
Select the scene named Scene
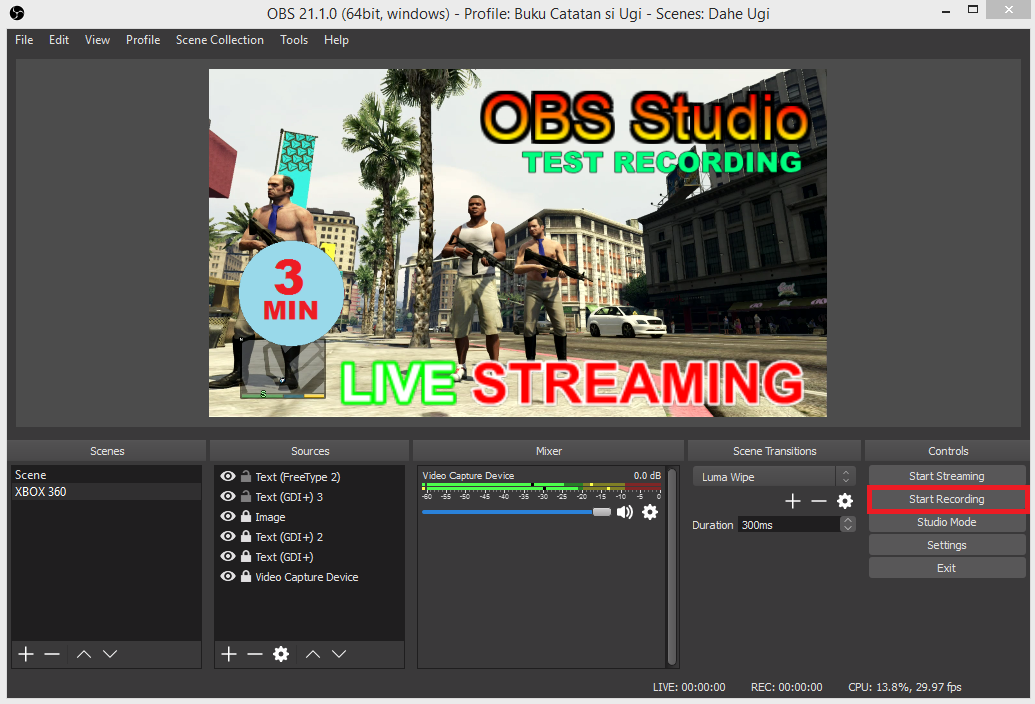click(x=106, y=474)
